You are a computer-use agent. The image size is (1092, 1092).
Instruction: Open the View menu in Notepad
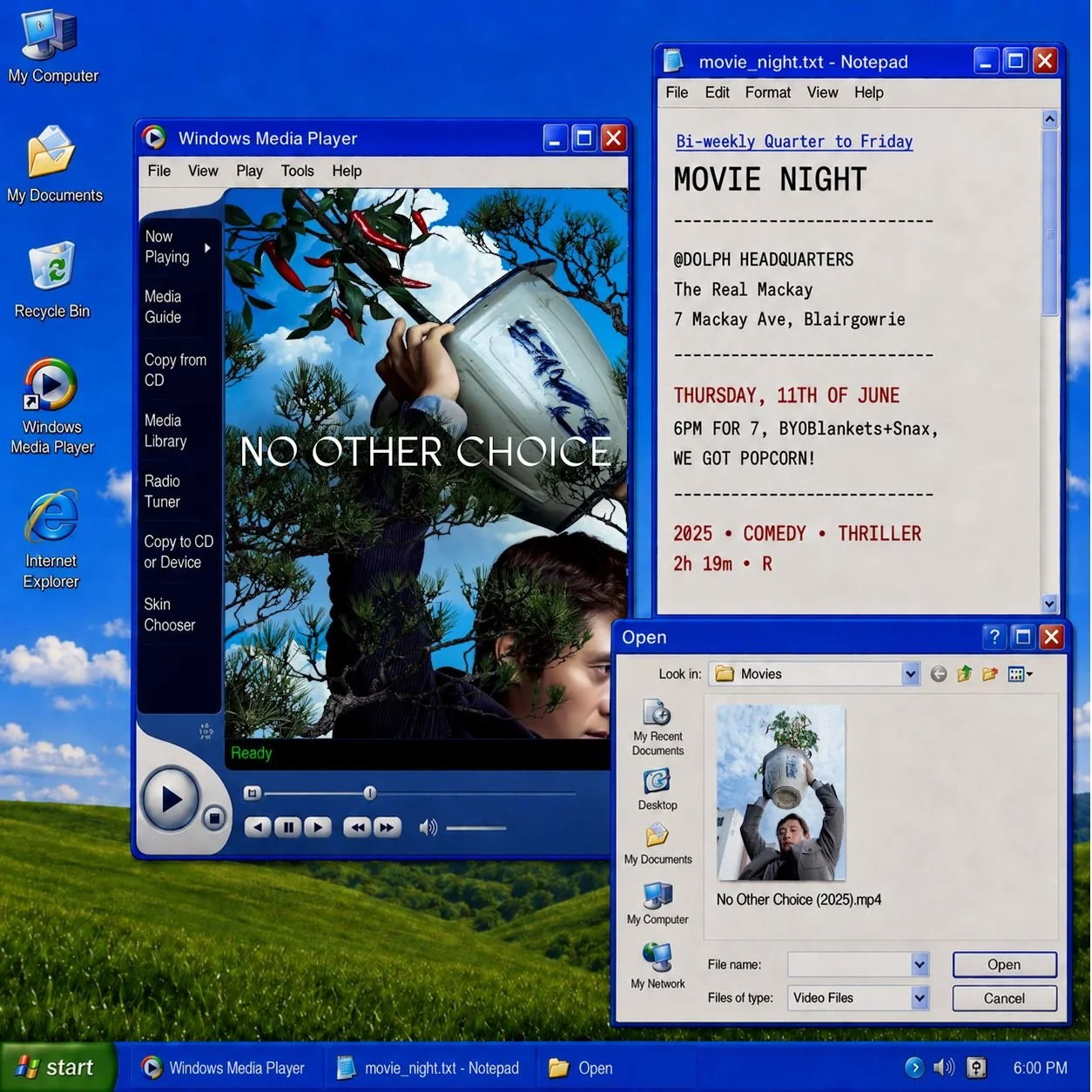pyautogui.click(x=822, y=92)
